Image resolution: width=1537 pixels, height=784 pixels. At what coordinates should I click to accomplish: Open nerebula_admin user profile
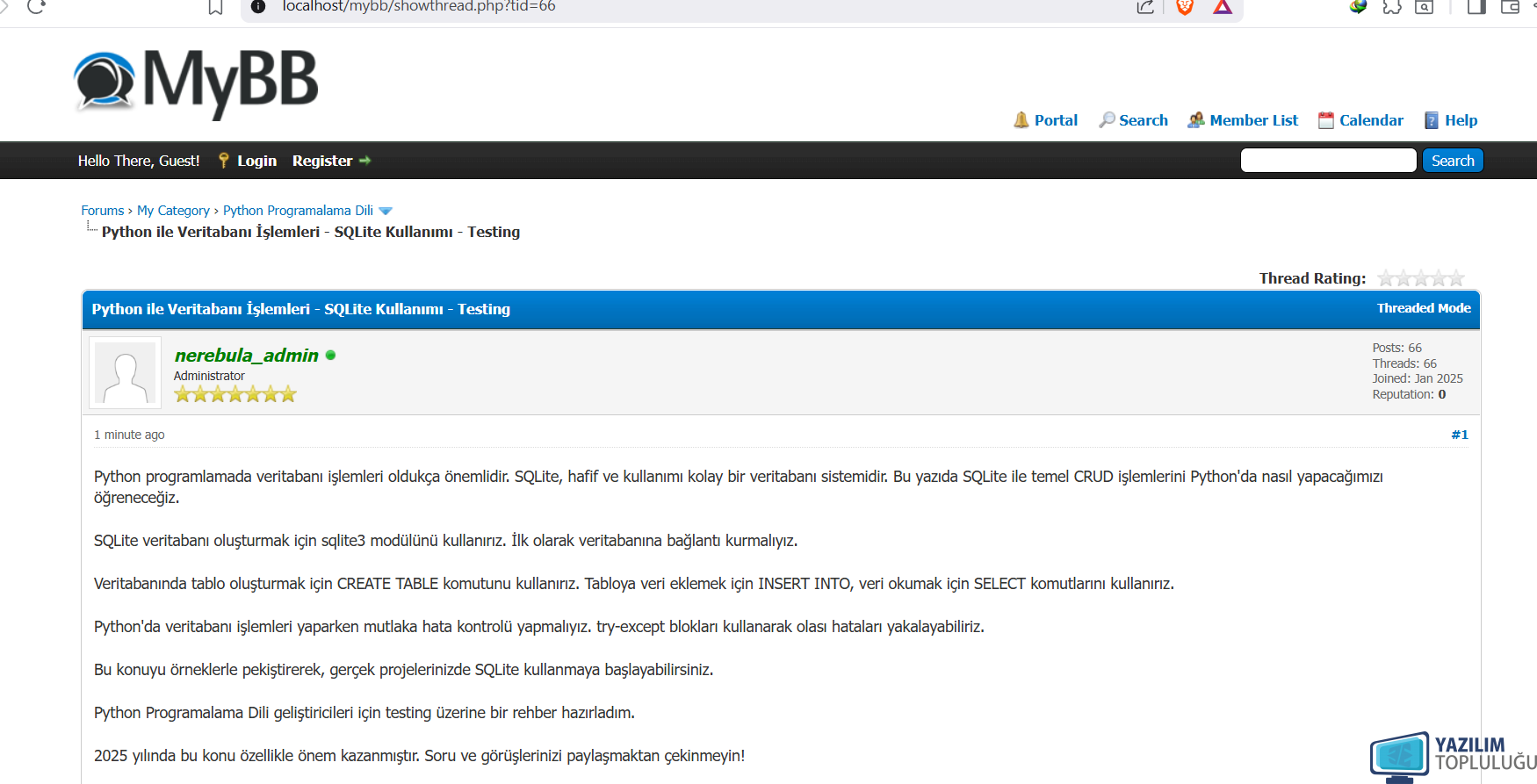tap(246, 356)
